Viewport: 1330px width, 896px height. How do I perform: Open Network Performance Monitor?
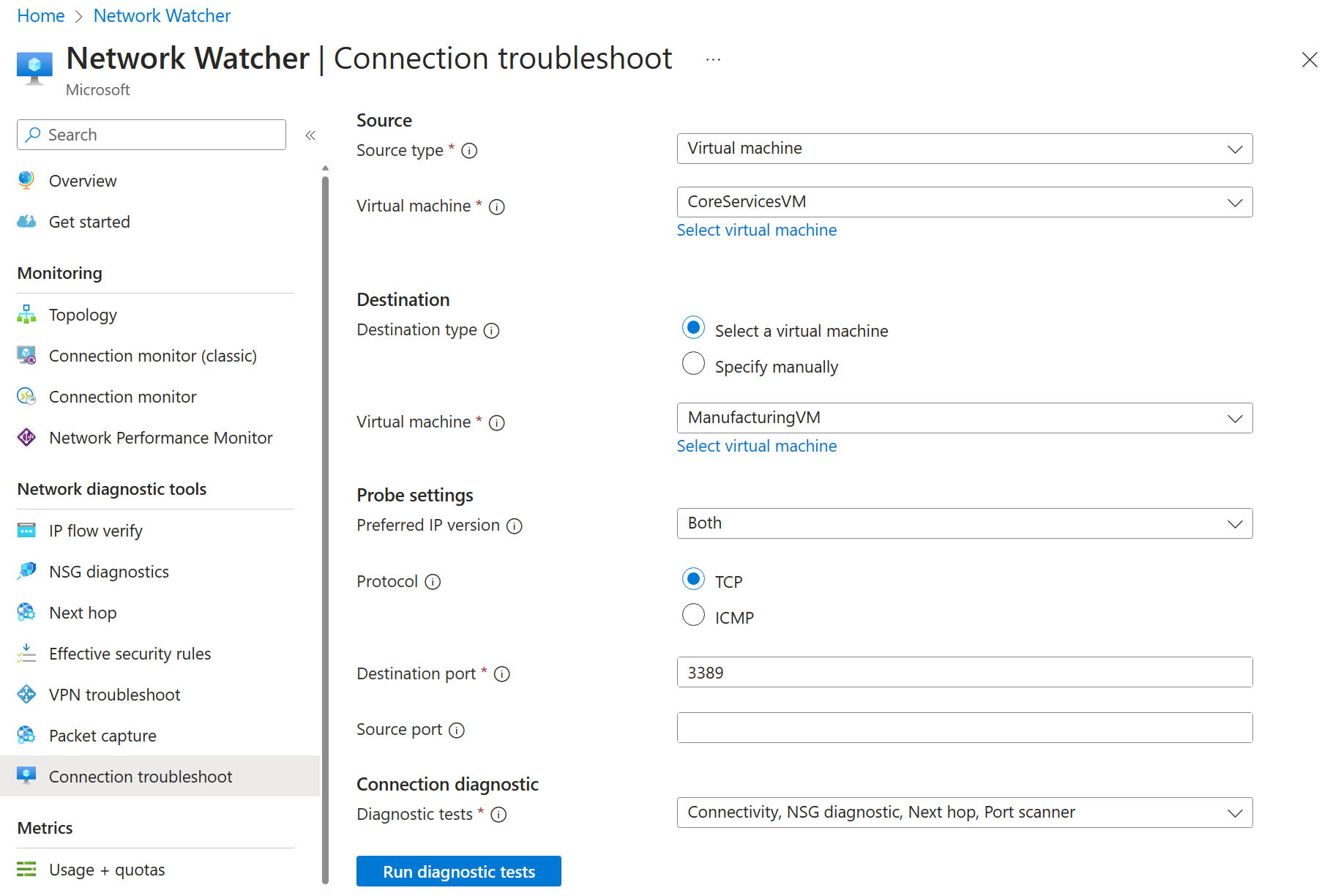(x=160, y=437)
